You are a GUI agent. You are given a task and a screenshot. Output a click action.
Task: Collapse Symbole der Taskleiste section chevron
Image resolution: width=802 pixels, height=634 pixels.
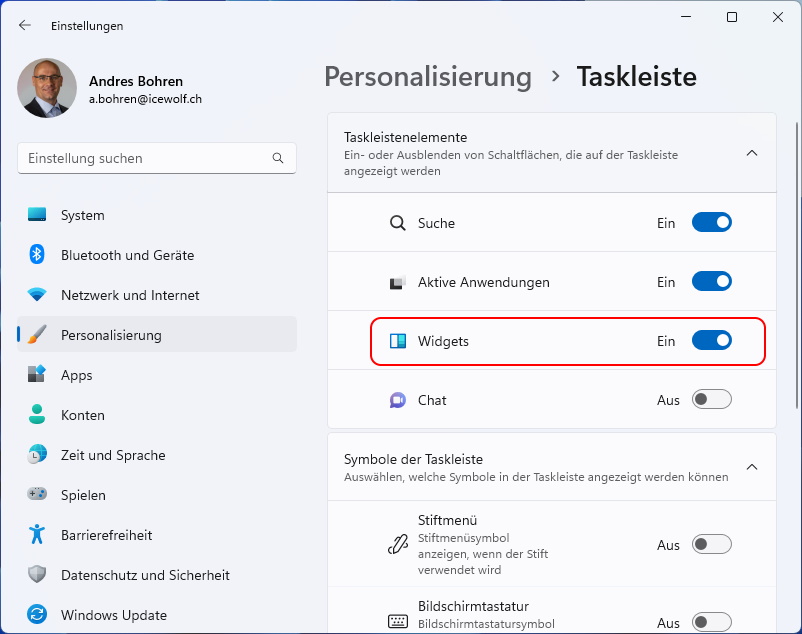(751, 467)
